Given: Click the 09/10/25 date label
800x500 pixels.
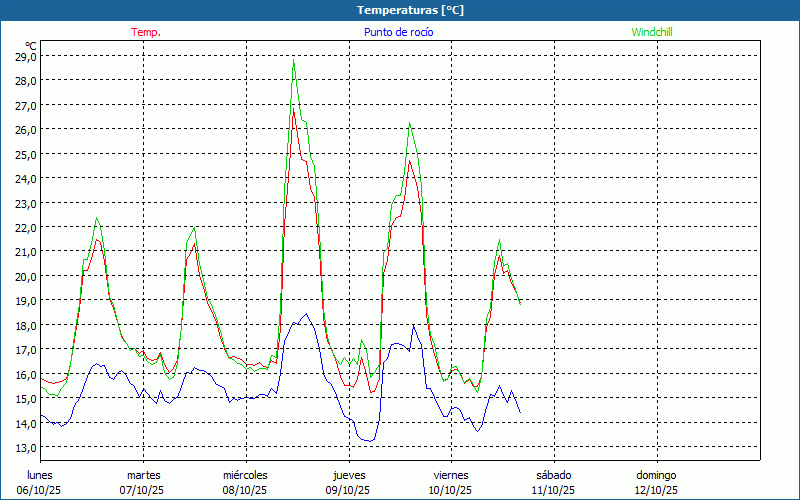Looking at the screenshot, I should pyautogui.click(x=348, y=490).
